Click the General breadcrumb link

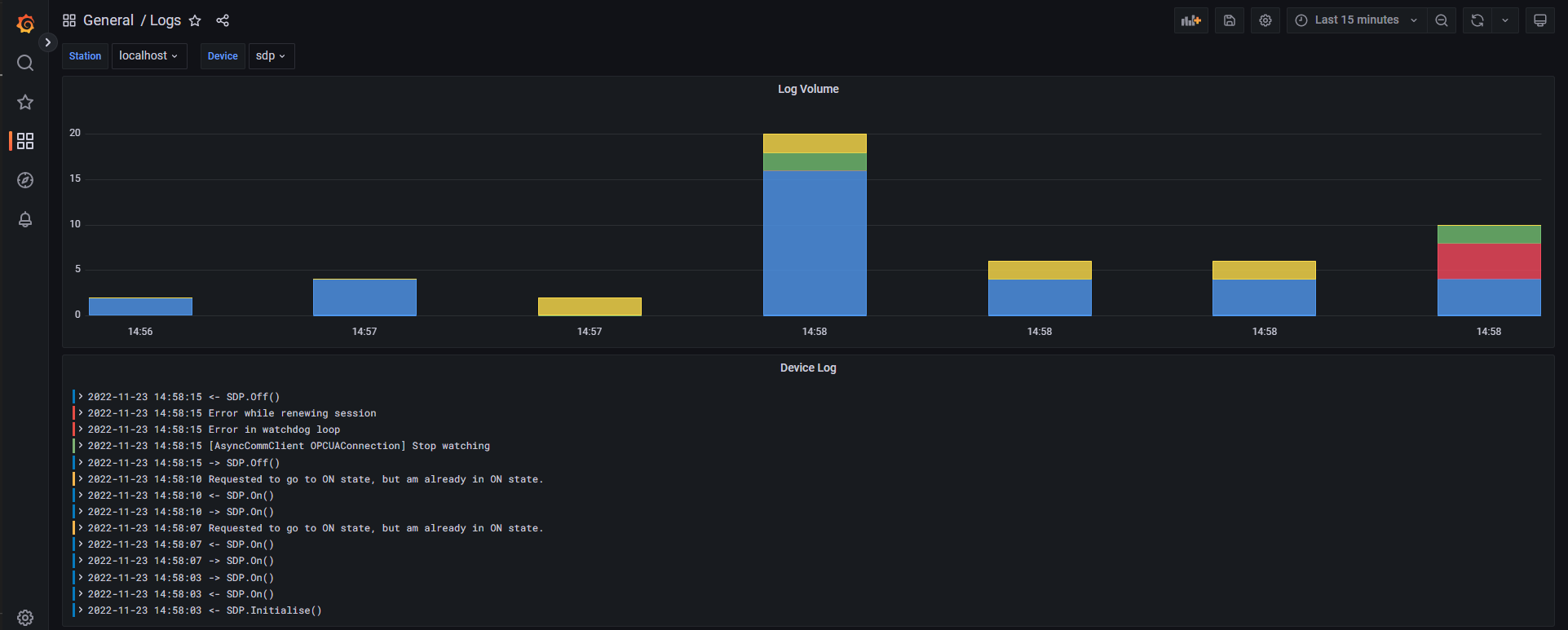click(x=108, y=20)
